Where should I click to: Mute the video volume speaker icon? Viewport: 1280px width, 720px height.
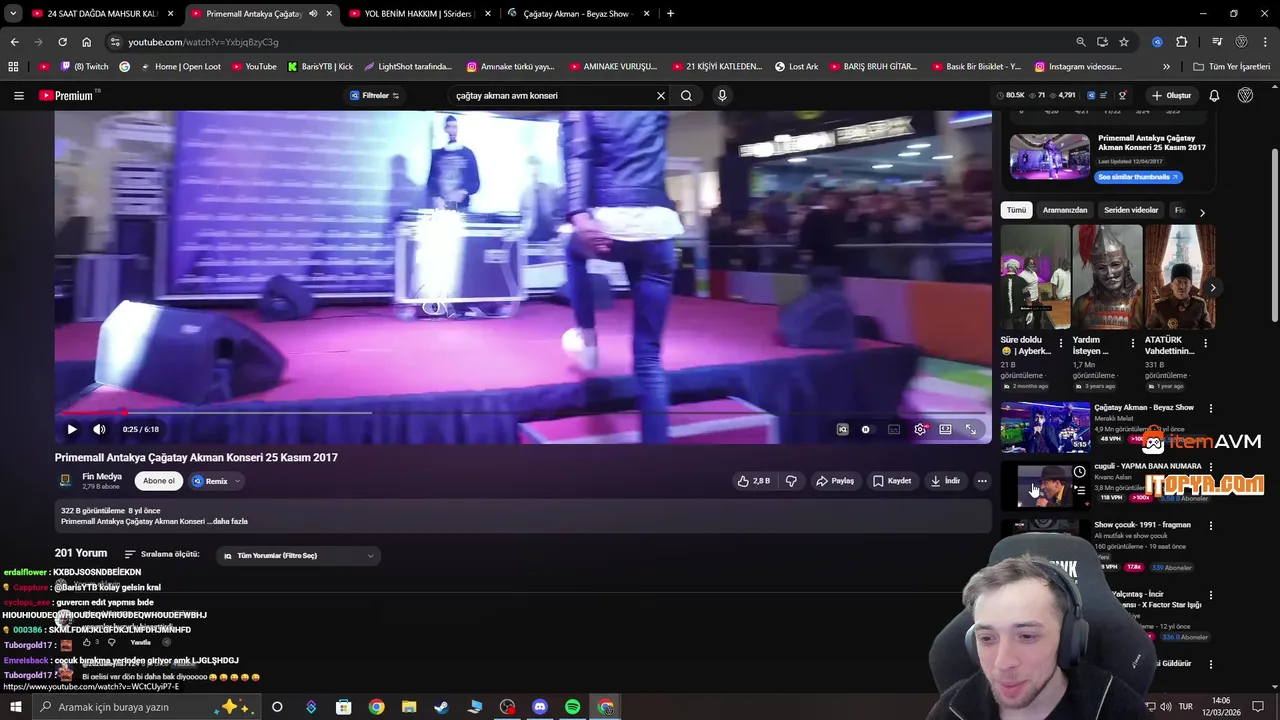[99, 429]
